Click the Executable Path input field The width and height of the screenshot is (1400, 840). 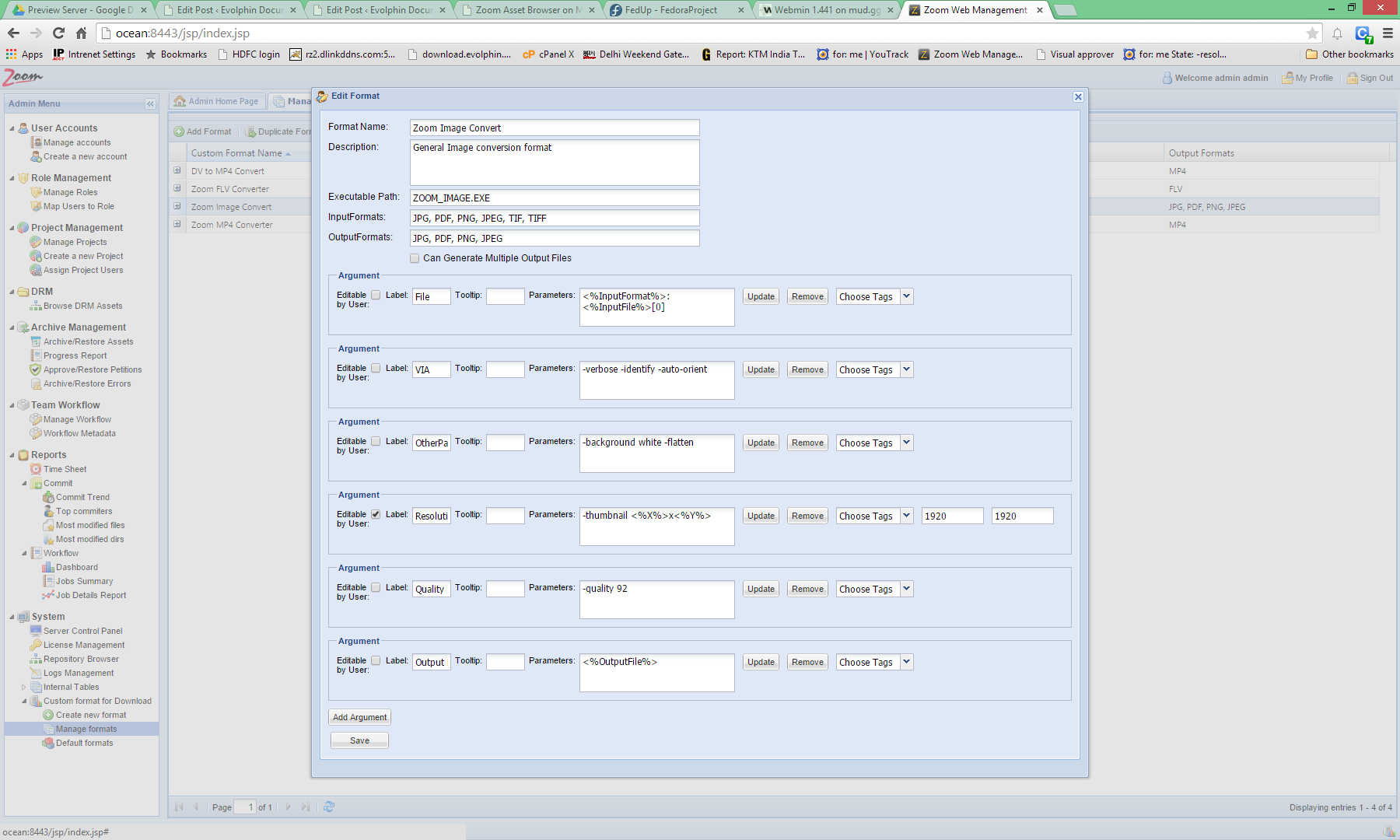[555, 198]
